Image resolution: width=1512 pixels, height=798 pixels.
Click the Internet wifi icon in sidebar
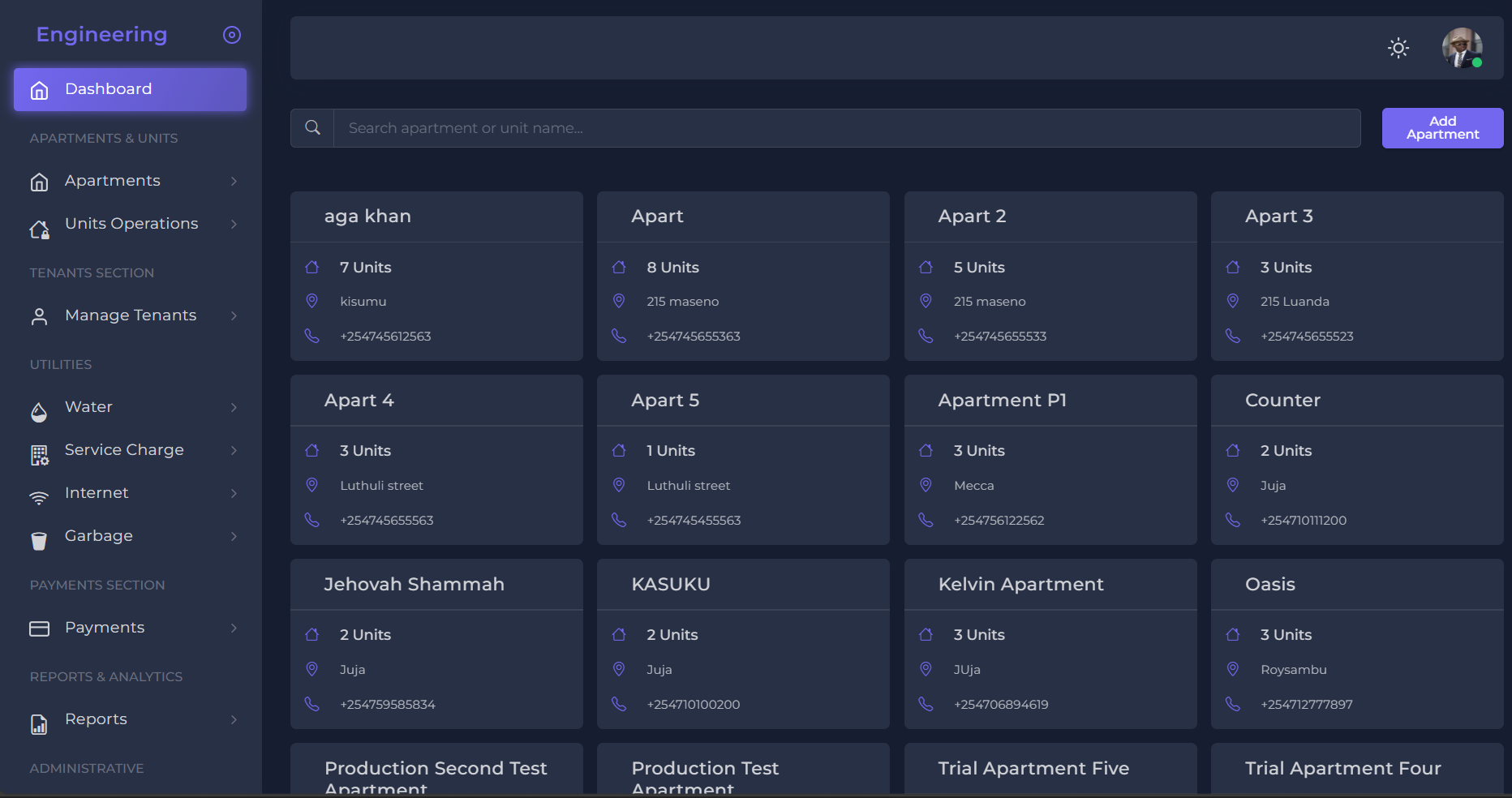39,498
